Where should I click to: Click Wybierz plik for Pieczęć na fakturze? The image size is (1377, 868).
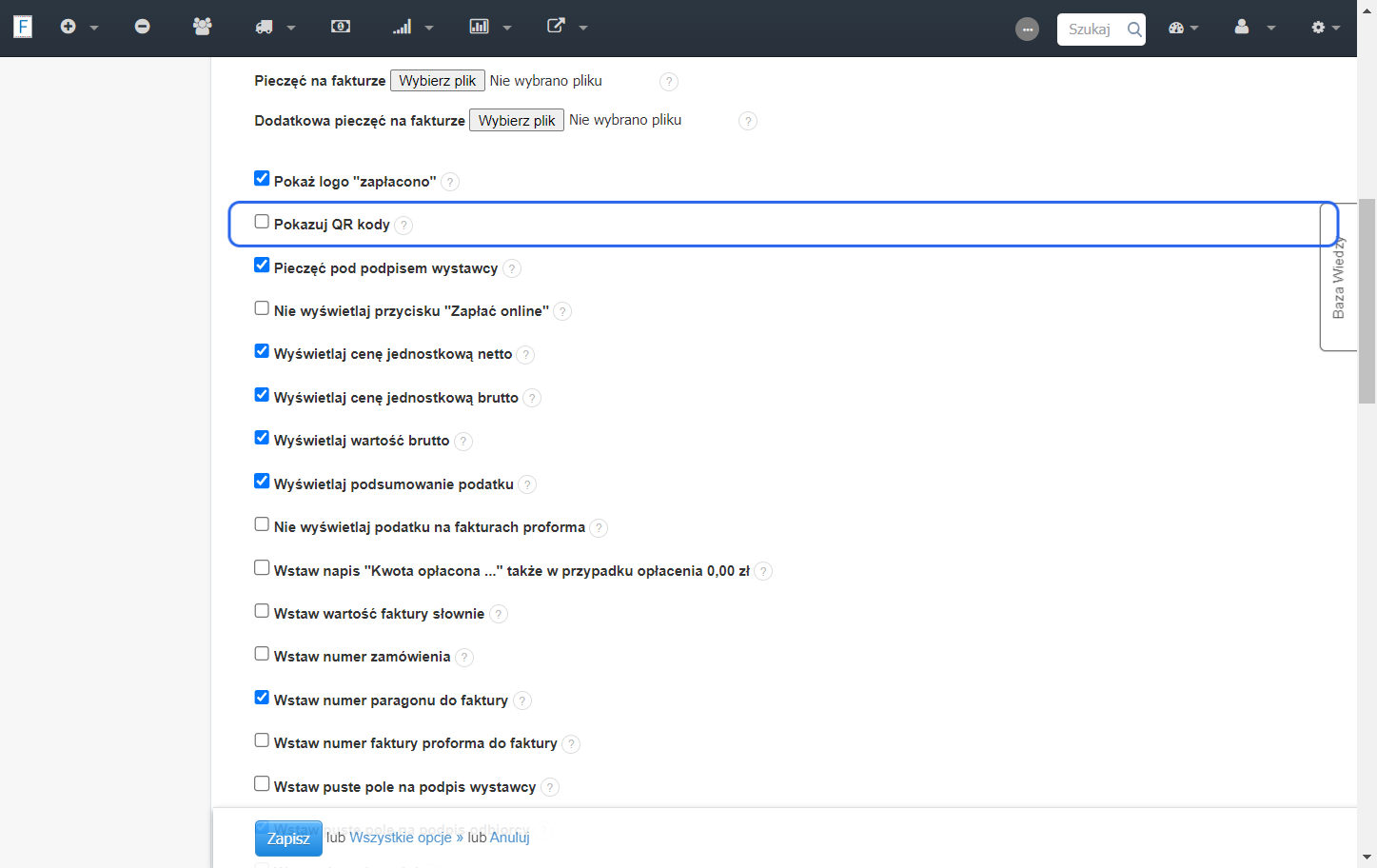pyautogui.click(x=438, y=81)
